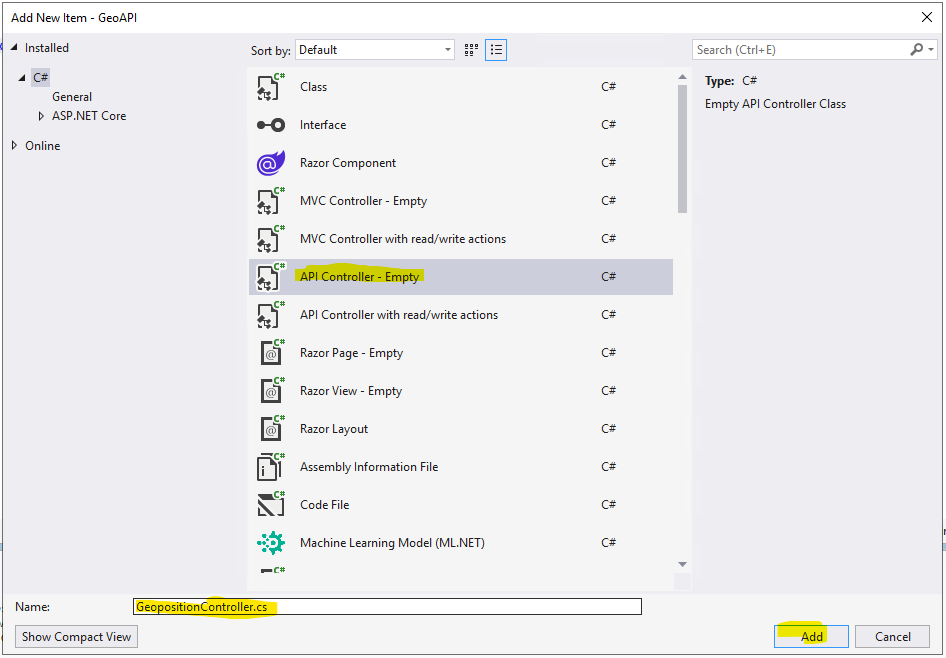Switch to medium icons view

pos(472,50)
